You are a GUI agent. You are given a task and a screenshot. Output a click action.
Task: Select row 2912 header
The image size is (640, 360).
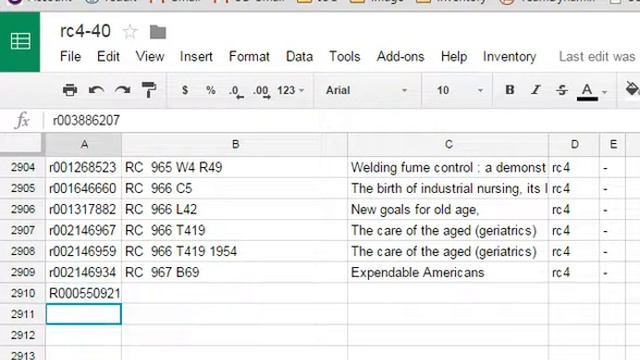(x=22, y=335)
